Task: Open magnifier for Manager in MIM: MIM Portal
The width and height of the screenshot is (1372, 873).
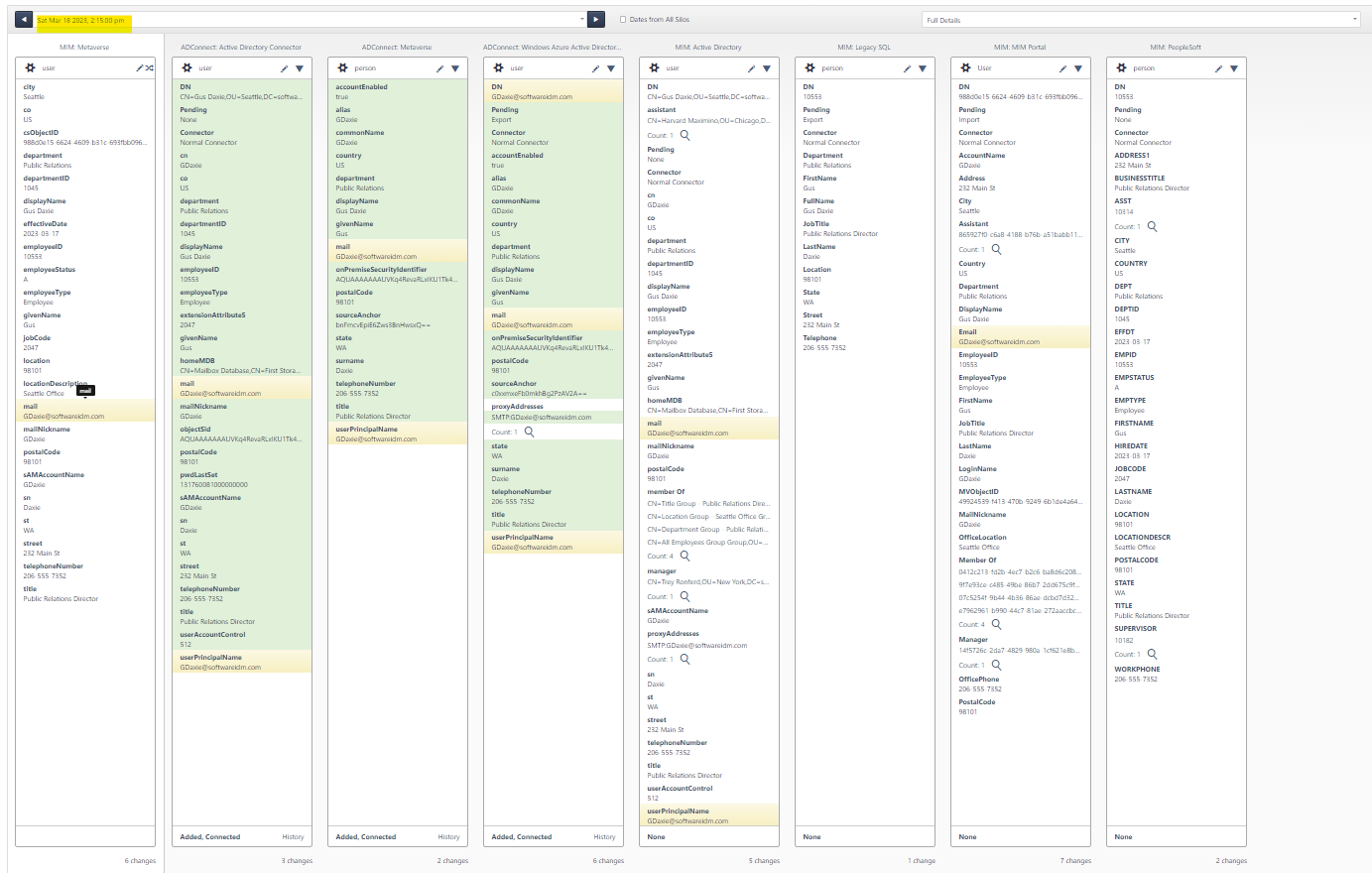Action: 996,665
